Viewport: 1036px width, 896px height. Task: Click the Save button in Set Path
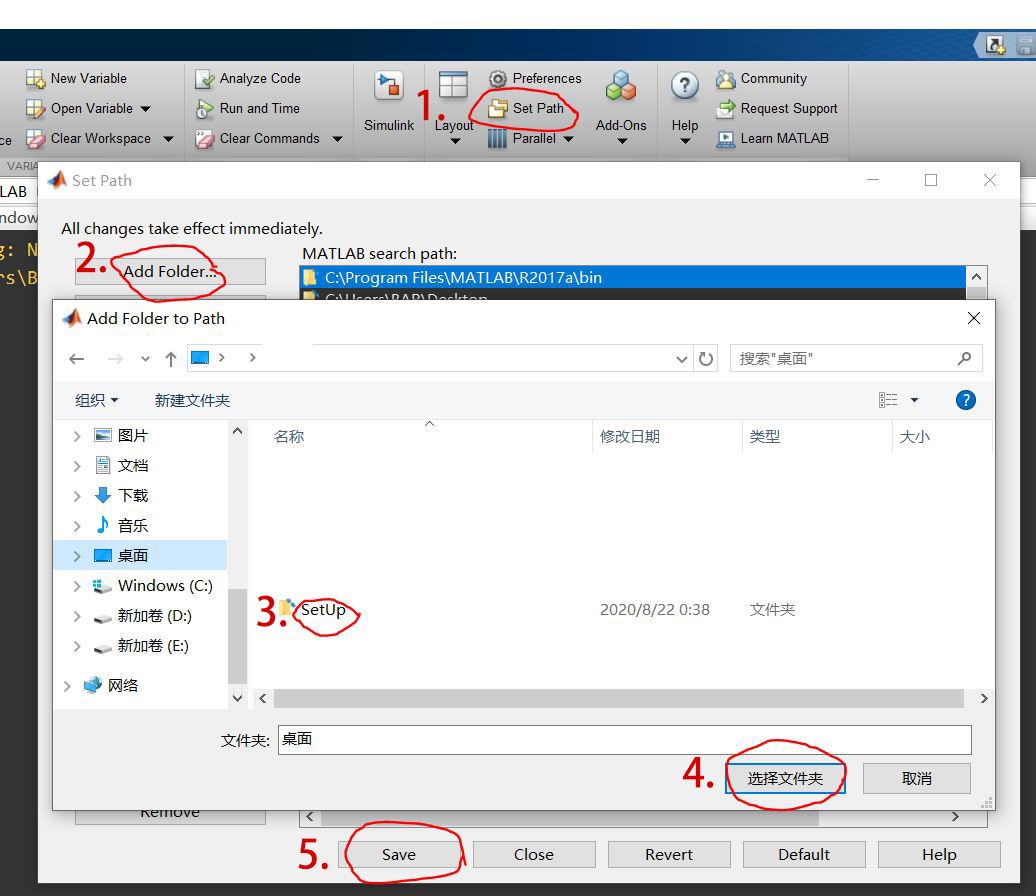coord(400,854)
